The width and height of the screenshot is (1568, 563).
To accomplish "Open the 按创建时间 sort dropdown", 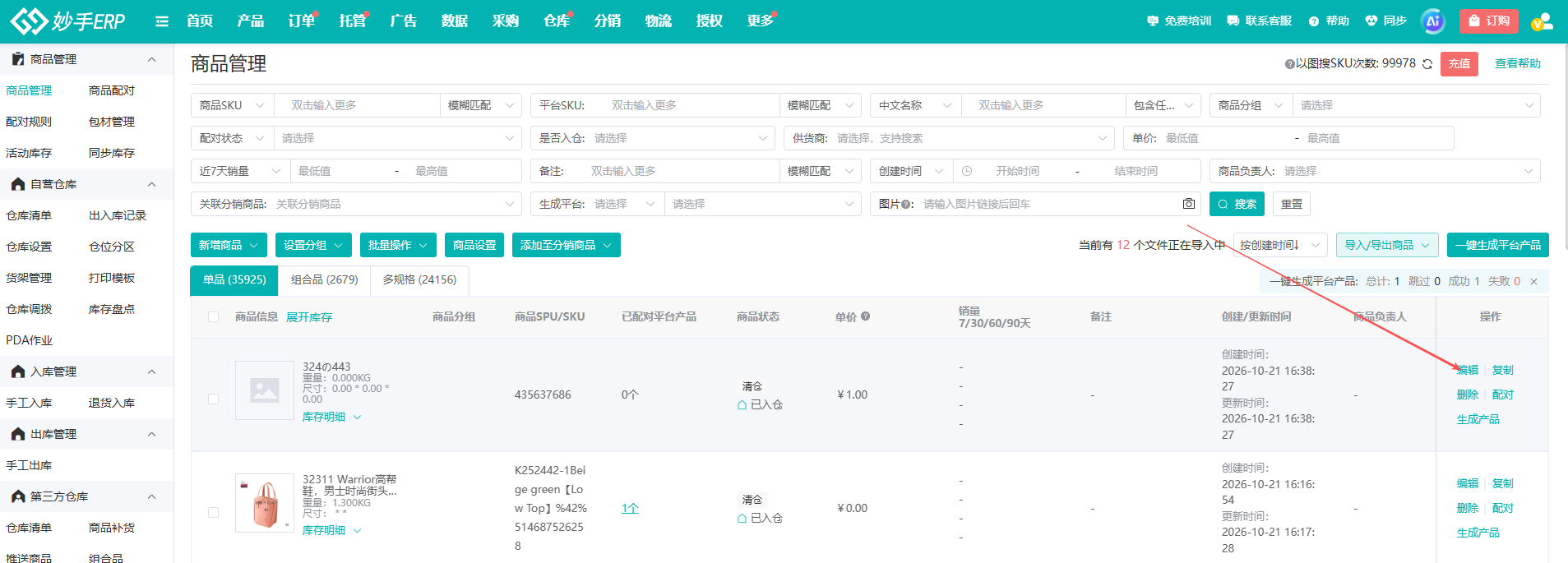I will tap(1280, 245).
